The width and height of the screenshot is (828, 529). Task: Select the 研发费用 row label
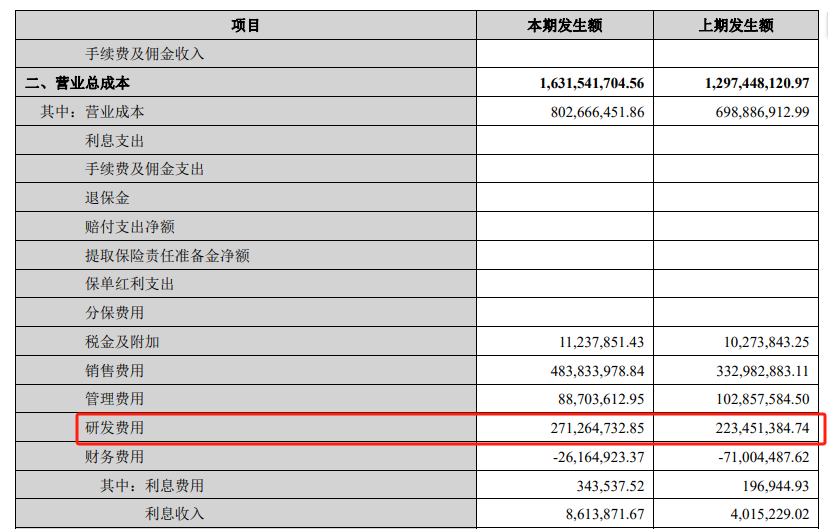[x=115, y=428]
